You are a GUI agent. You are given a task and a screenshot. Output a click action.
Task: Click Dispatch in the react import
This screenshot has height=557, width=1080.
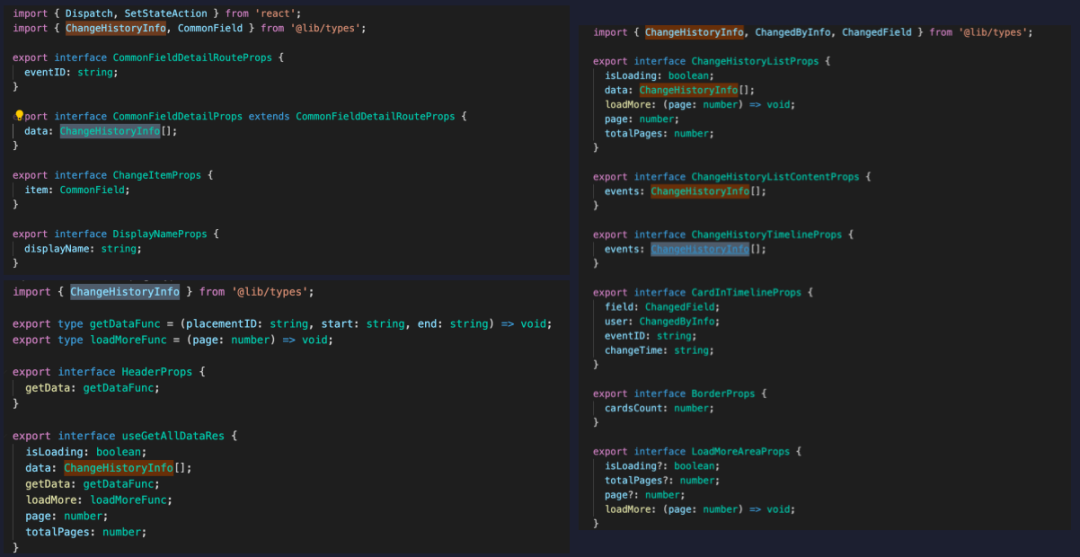pos(94,13)
